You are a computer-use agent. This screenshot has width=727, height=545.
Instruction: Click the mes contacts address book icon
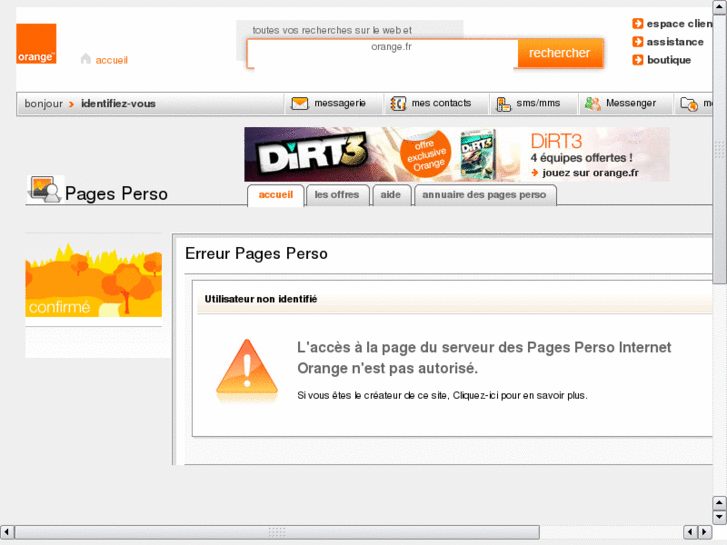pos(398,103)
